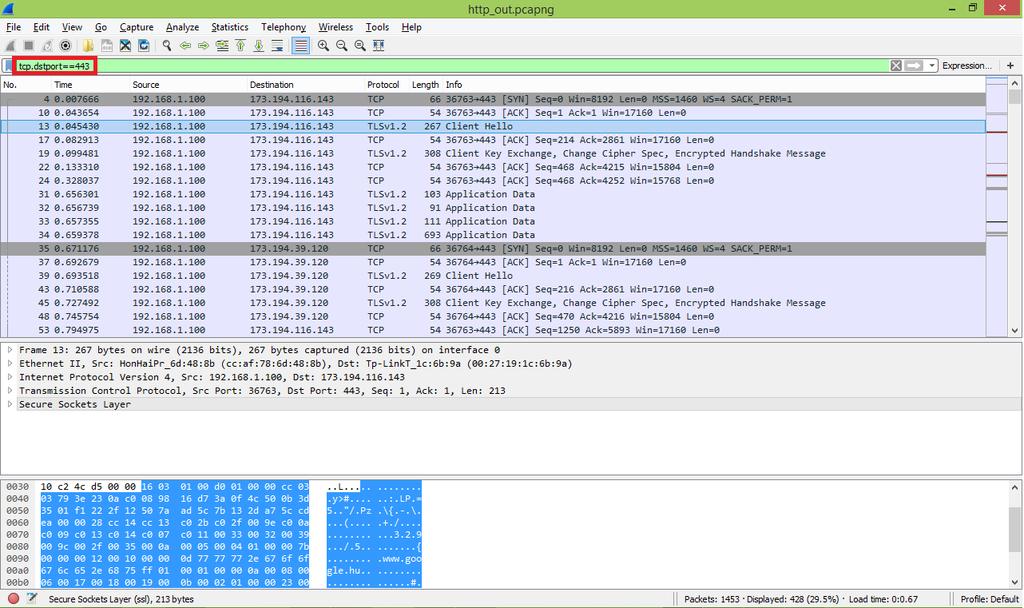Viewport: 1024px width, 608px height.
Task: Sort by the Destination column header
Action: click(x=305, y=85)
